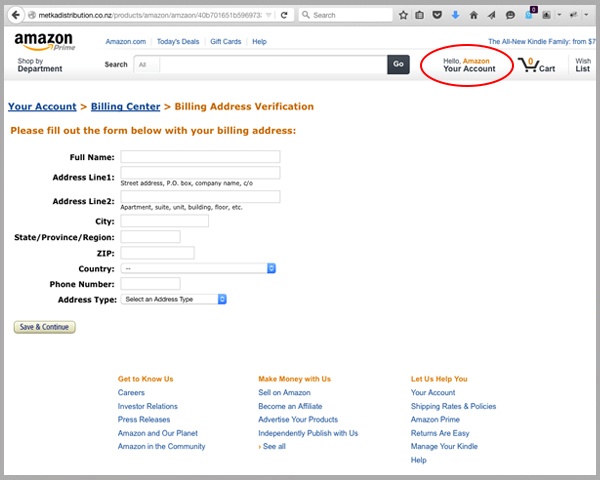600x480 pixels.
Task: Open the All-New Kindle Family promo link
Action: pyautogui.click(x=541, y=41)
